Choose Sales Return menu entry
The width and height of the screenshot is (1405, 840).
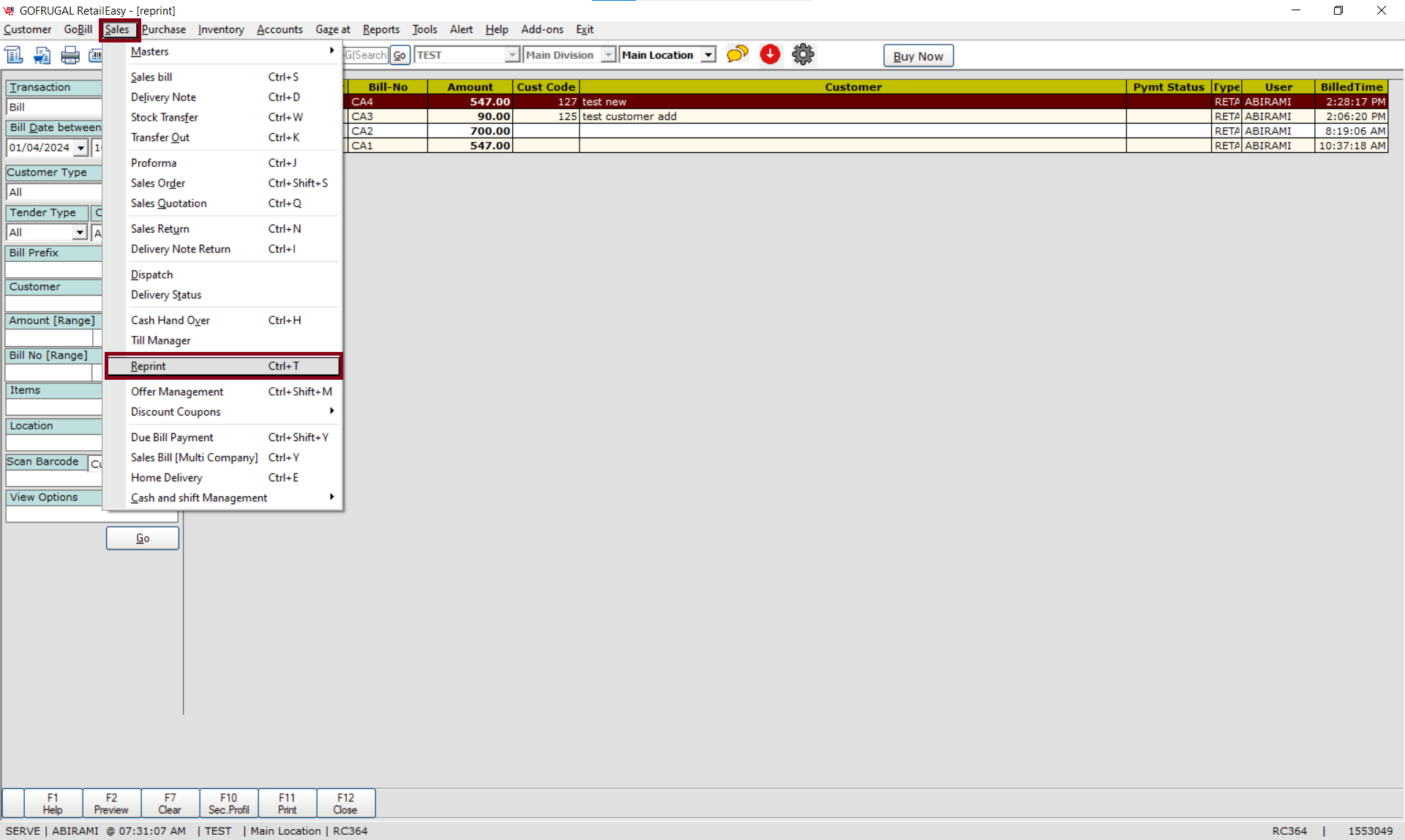(x=160, y=229)
